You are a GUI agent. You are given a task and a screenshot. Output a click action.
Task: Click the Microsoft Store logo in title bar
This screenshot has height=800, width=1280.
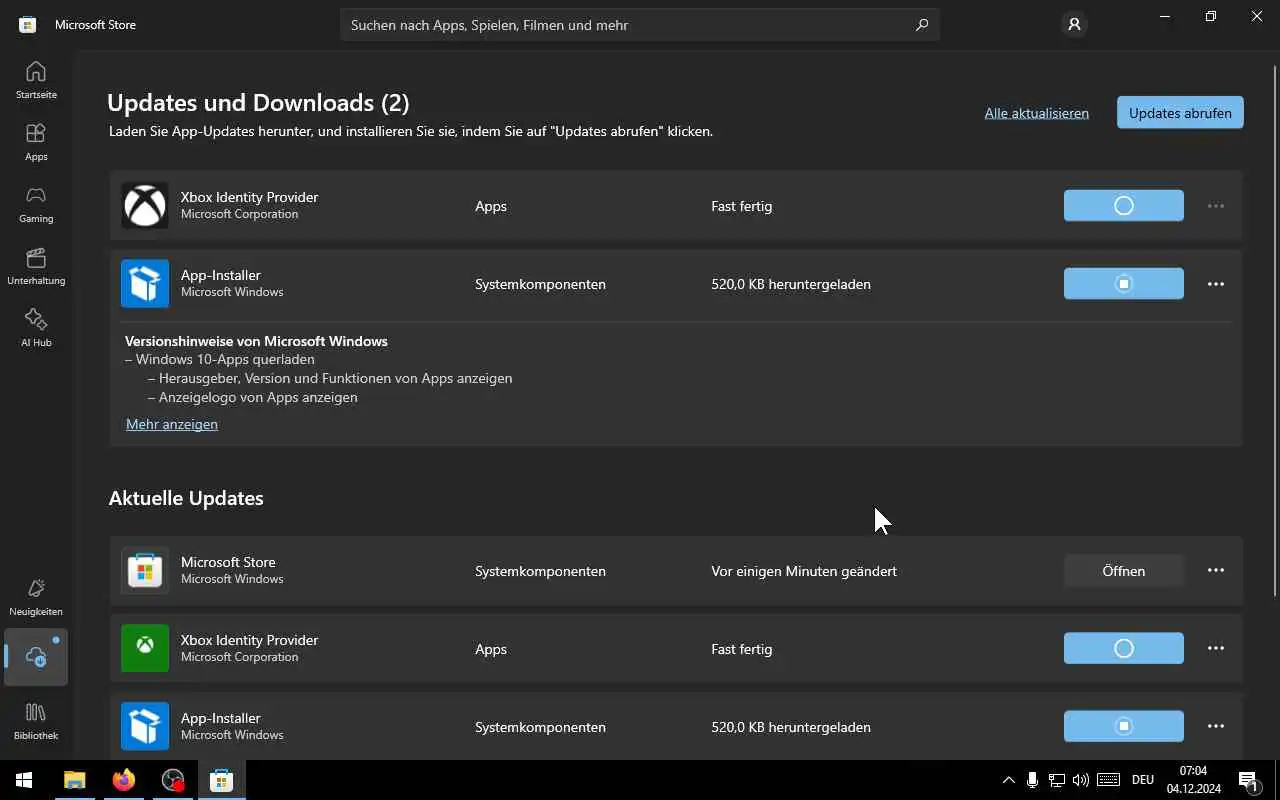coord(28,24)
